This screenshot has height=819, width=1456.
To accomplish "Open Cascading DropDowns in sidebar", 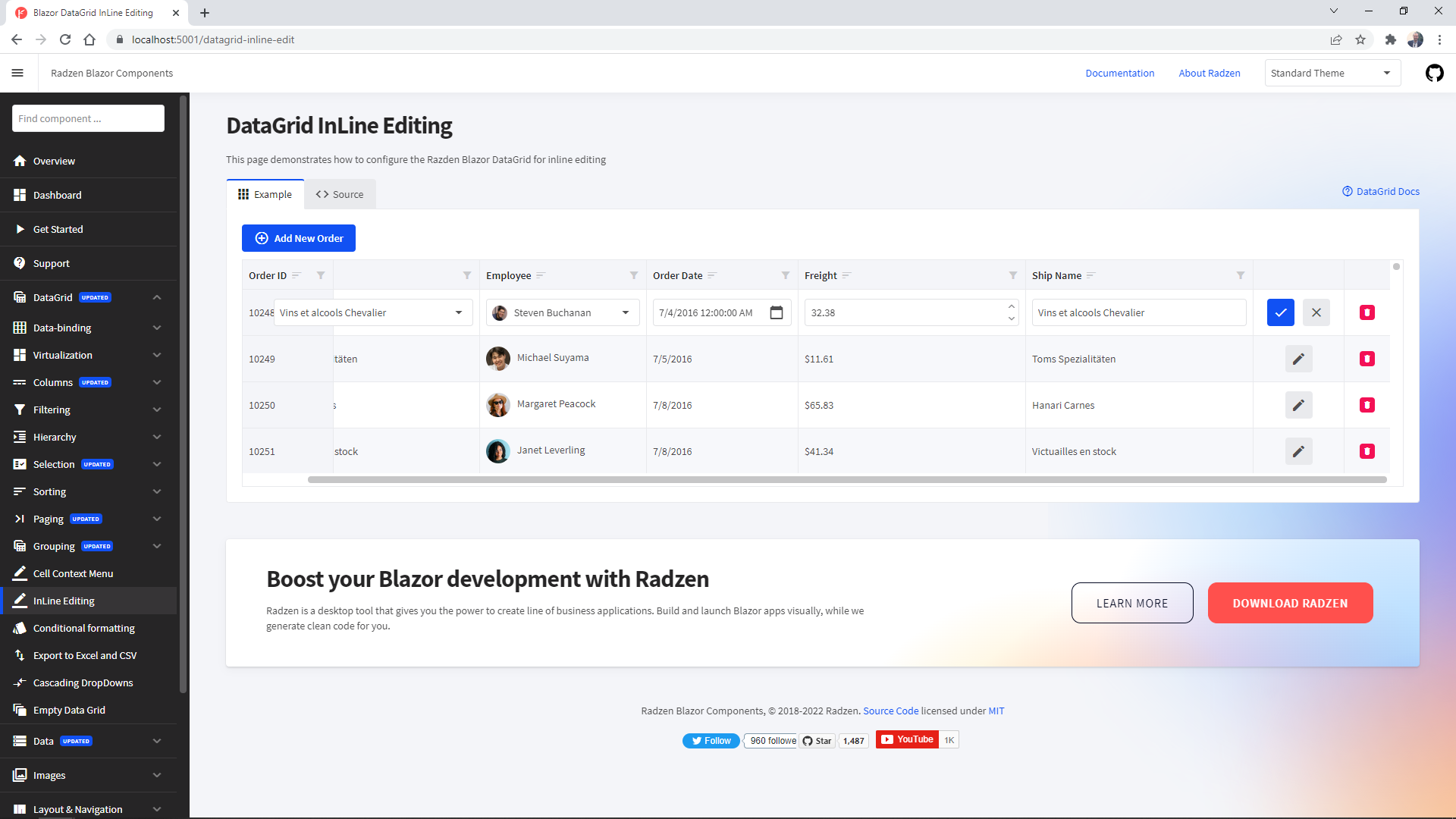I will click(x=83, y=682).
